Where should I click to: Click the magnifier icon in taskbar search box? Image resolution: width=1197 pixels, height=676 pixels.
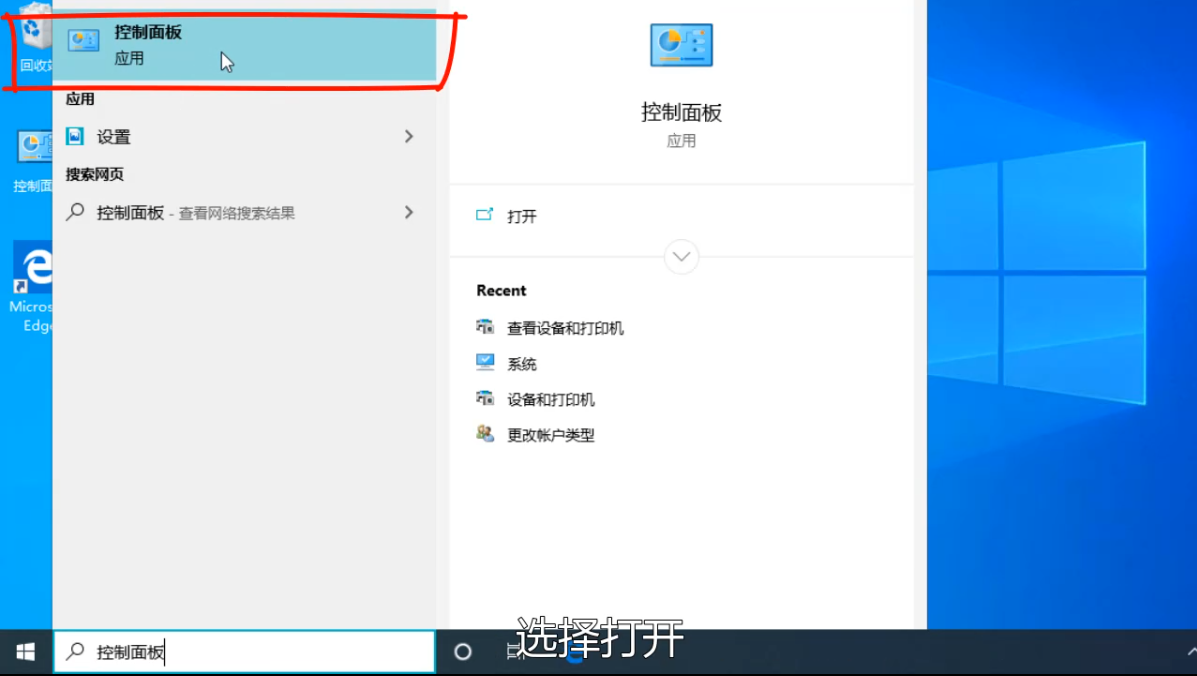point(75,651)
